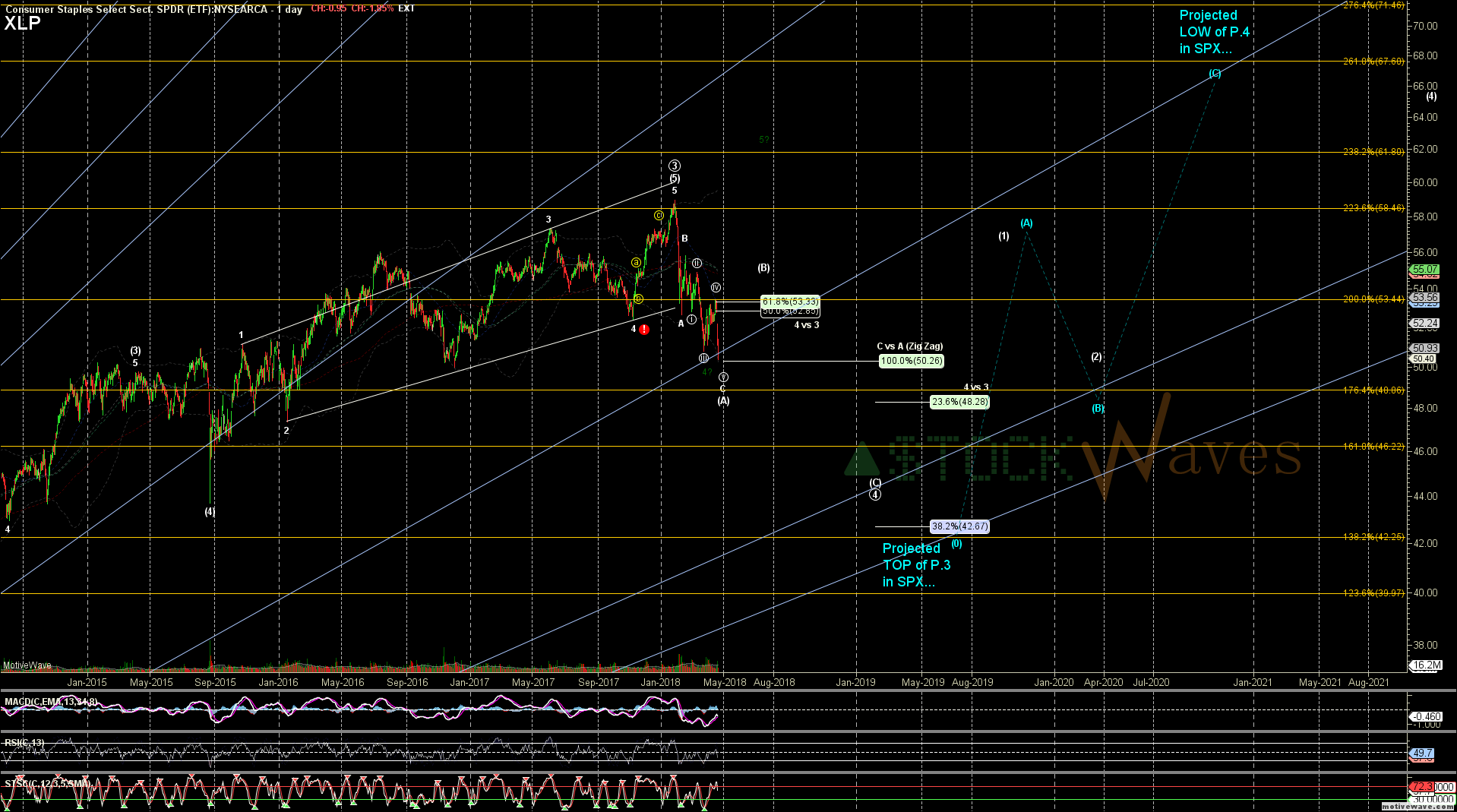Screen dimensions: 1457x812
Task: Select the yellow circled b wave label
Action: coord(639,299)
